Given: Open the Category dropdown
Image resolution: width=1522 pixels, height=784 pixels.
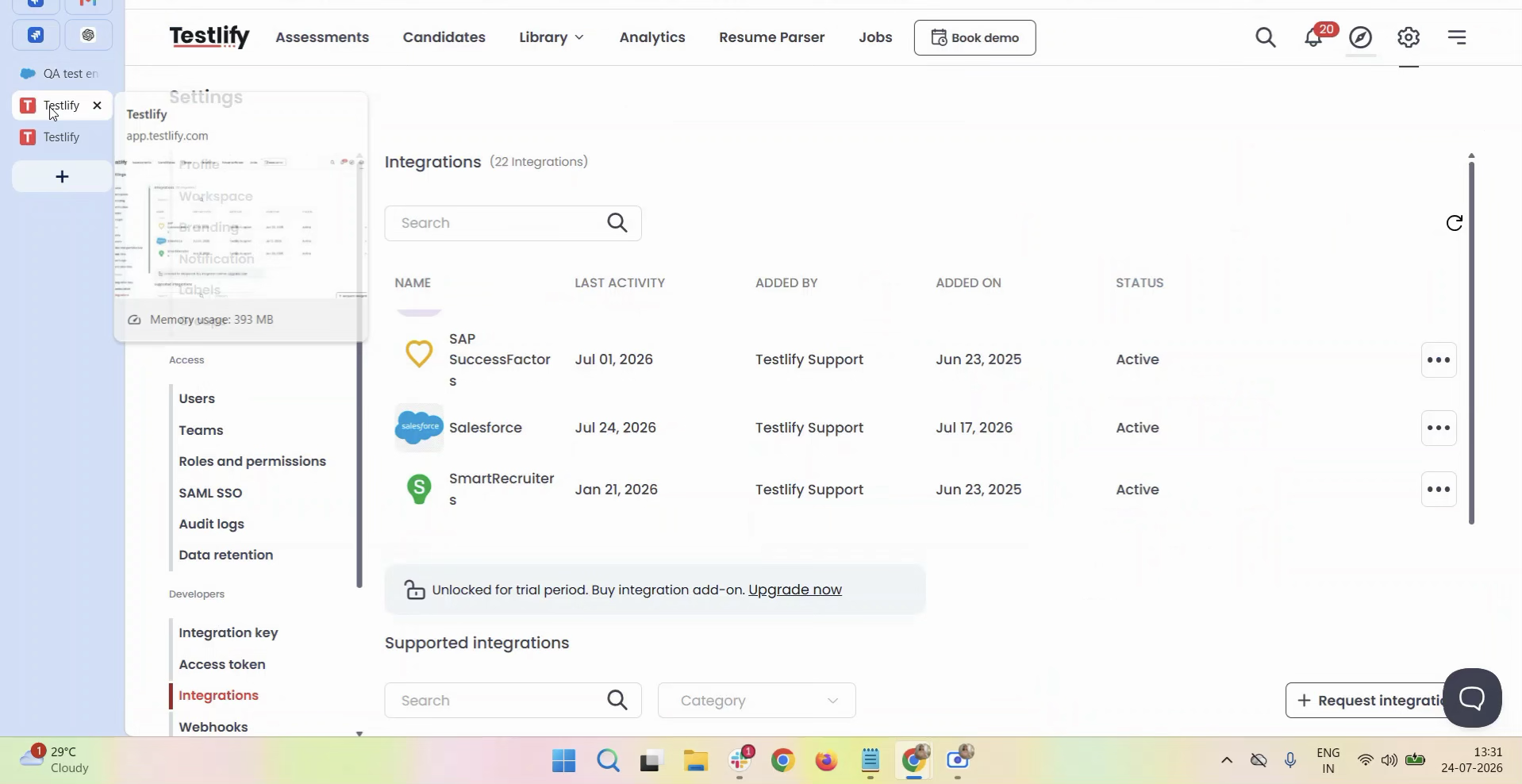Looking at the screenshot, I should [756, 700].
